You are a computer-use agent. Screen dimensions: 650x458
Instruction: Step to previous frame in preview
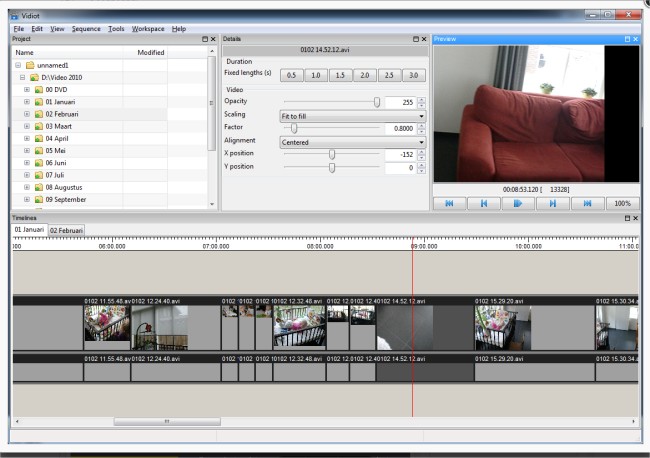pyautogui.click(x=483, y=203)
